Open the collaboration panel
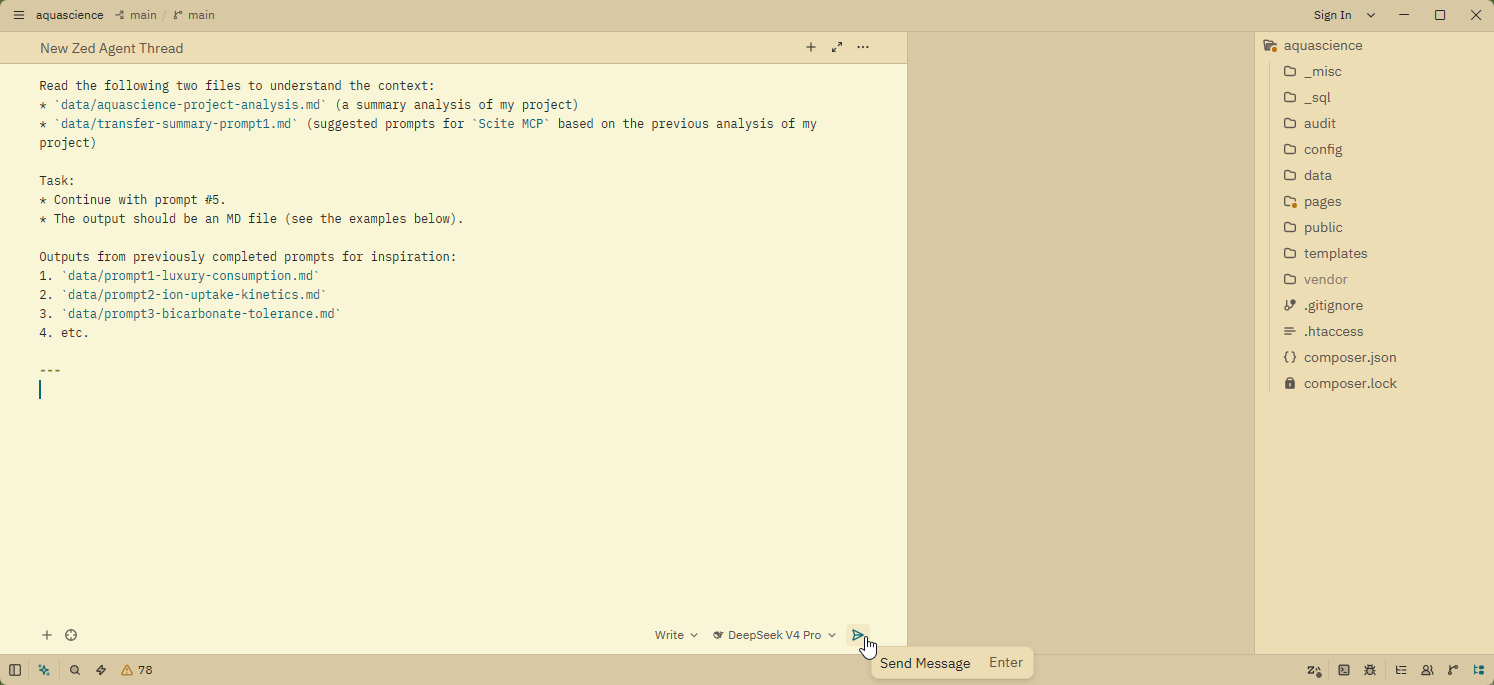1494x685 pixels. coord(1427,670)
